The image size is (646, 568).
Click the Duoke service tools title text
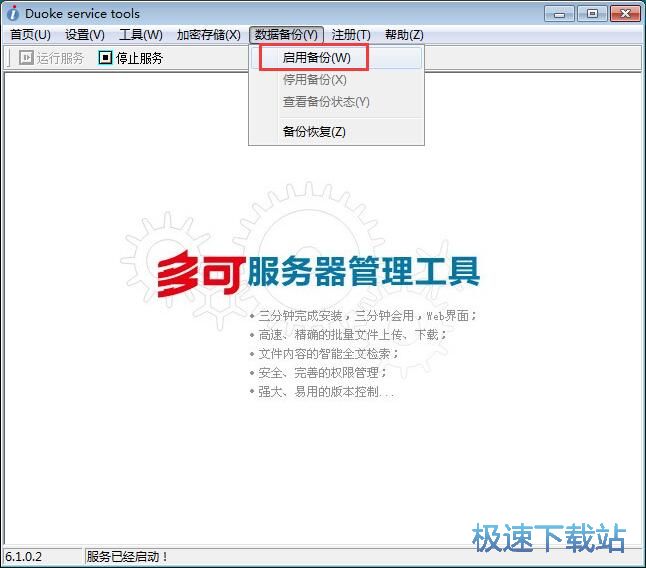pos(82,14)
